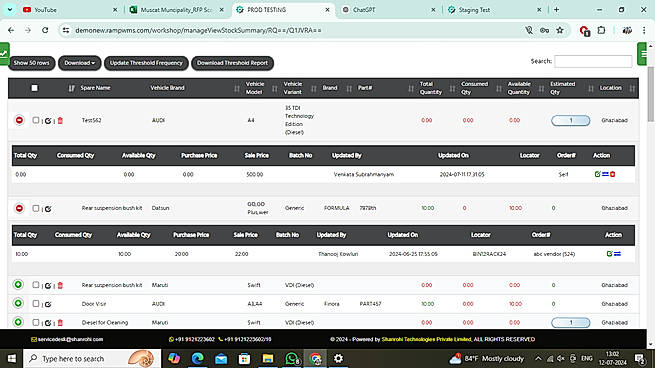Collapse the Test562 row details

coord(19,120)
